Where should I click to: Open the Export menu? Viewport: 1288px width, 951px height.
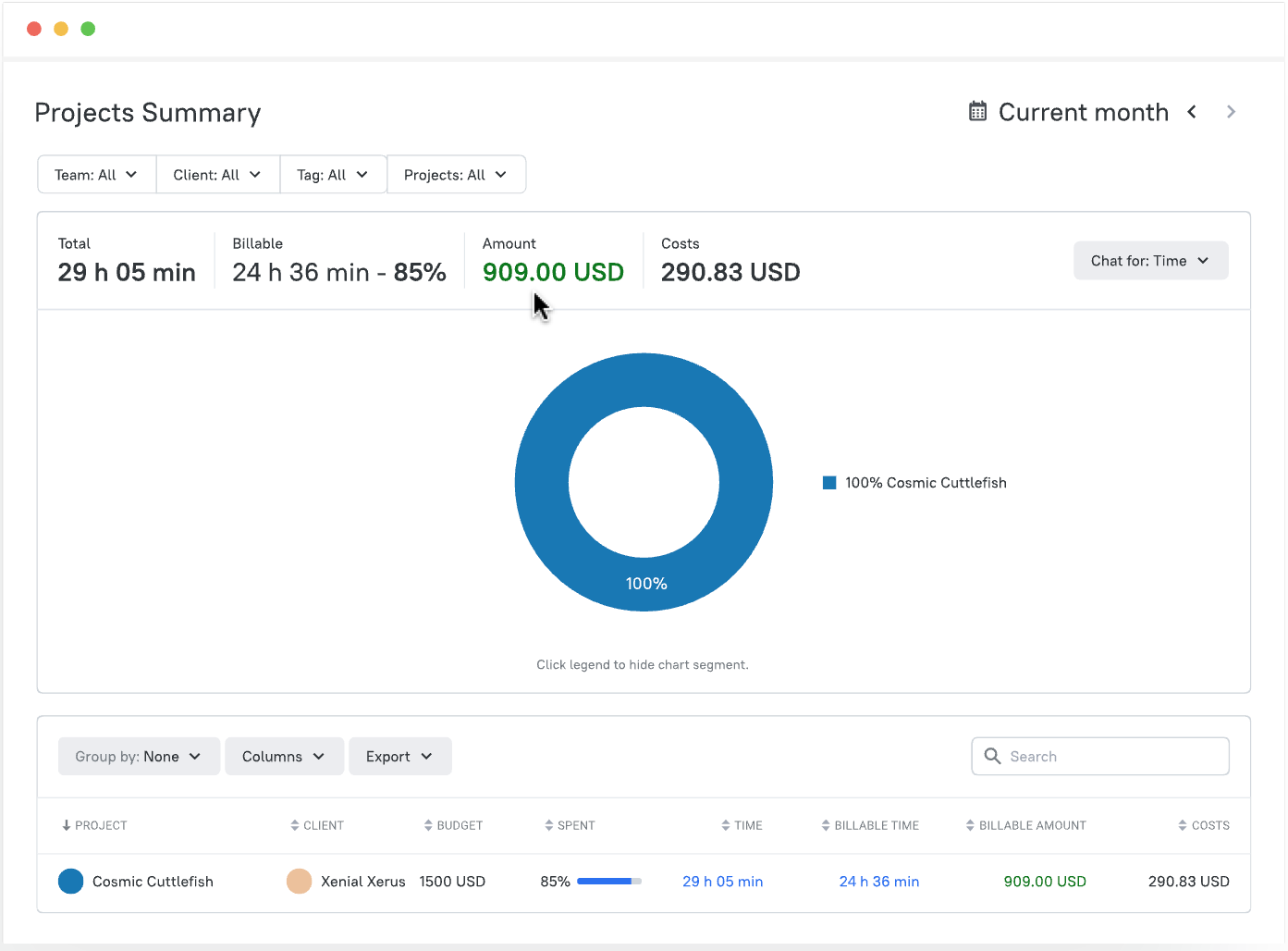tap(399, 757)
